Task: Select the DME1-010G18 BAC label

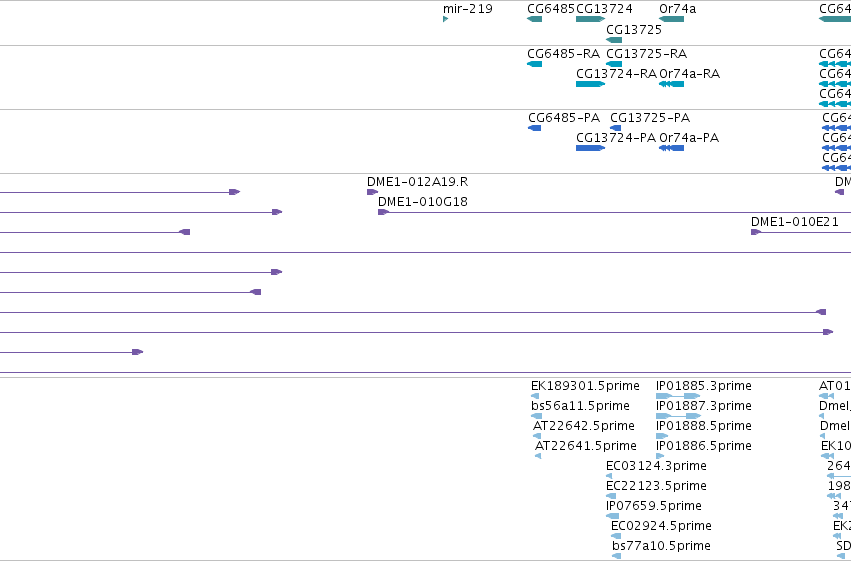Action: coord(423,202)
